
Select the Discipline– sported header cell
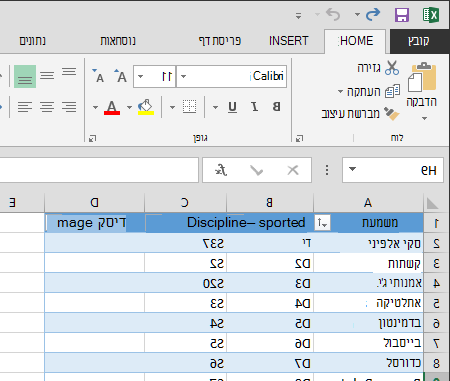(229, 223)
